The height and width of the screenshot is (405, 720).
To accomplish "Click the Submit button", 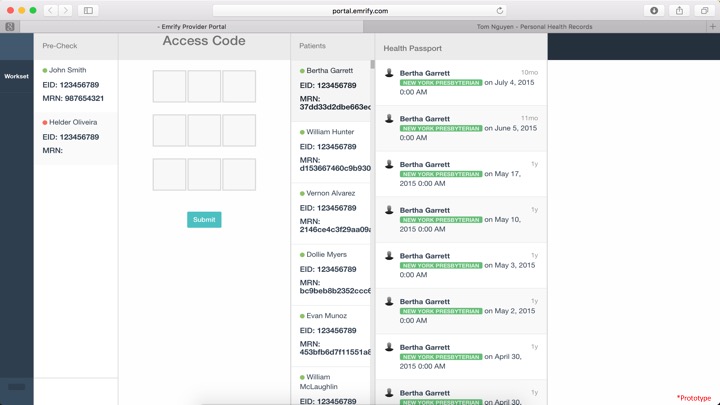I will coord(204,219).
